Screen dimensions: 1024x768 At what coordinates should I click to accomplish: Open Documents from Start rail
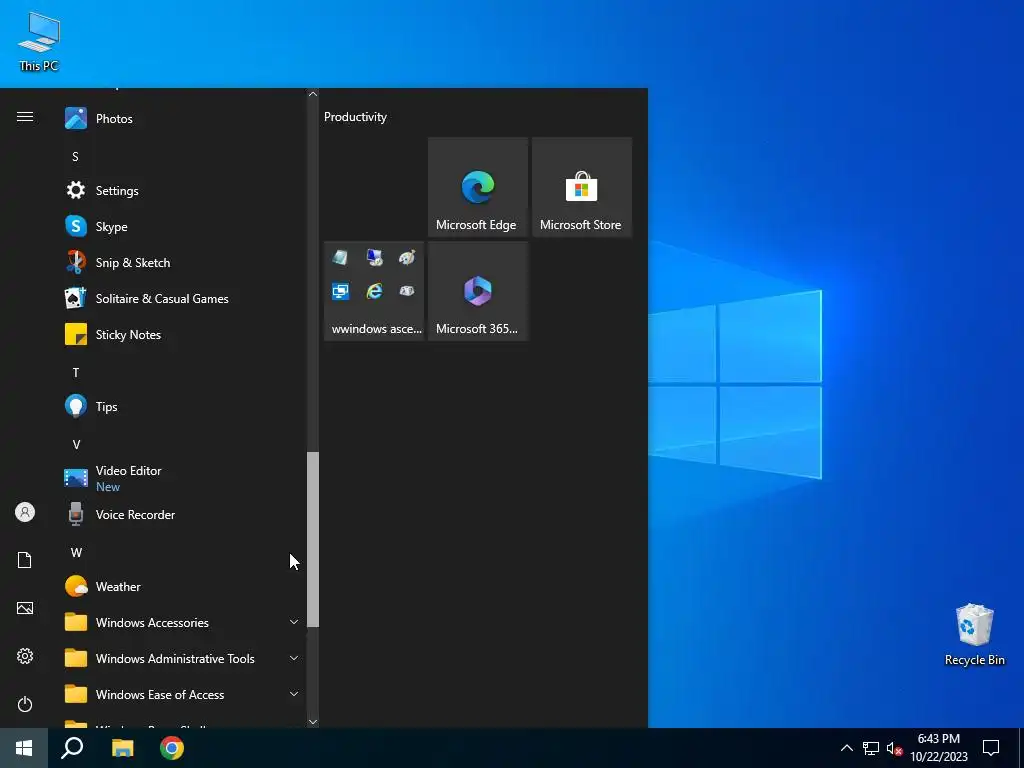point(25,560)
